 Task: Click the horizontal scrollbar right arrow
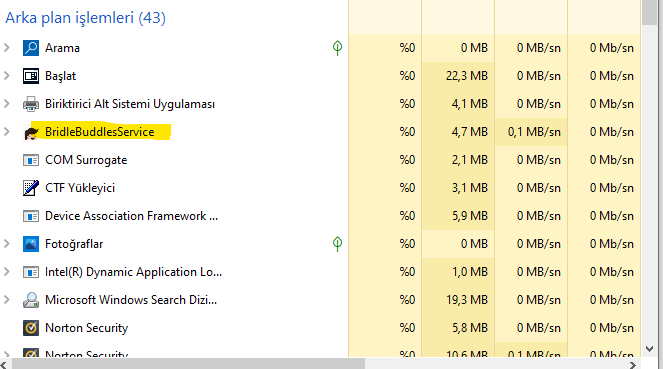[x=633, y=364]
